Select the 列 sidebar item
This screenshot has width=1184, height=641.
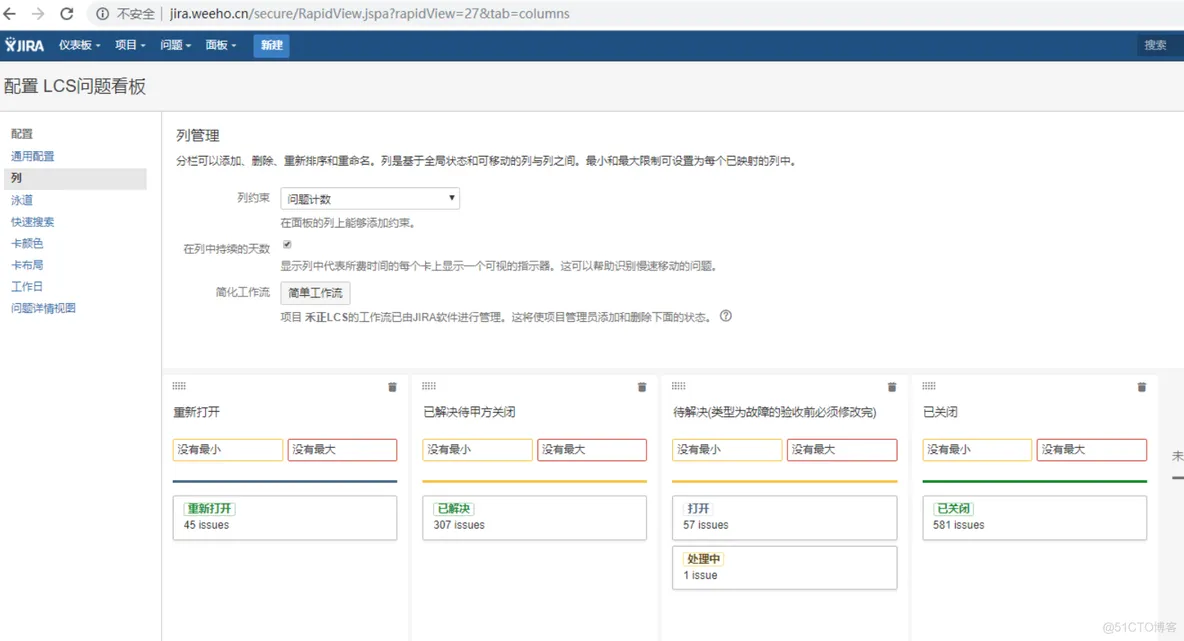pos(75,178)
